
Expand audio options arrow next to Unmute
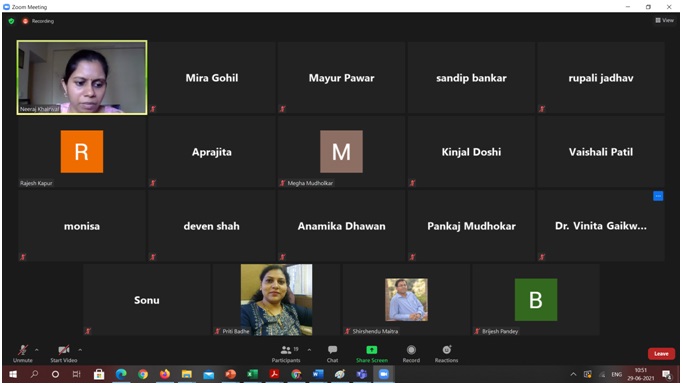click(x=37, y=350)
